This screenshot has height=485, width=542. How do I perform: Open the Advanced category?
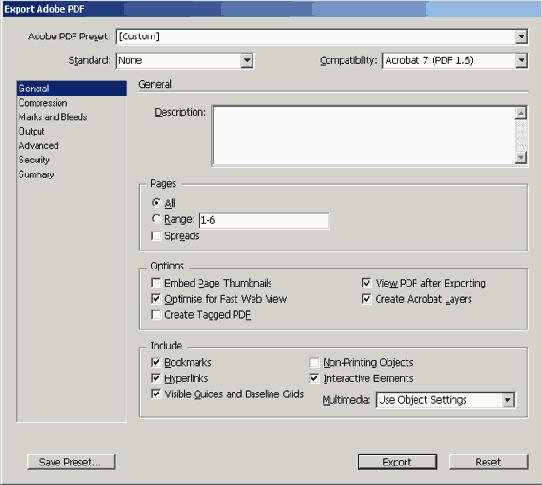[72, 146]
